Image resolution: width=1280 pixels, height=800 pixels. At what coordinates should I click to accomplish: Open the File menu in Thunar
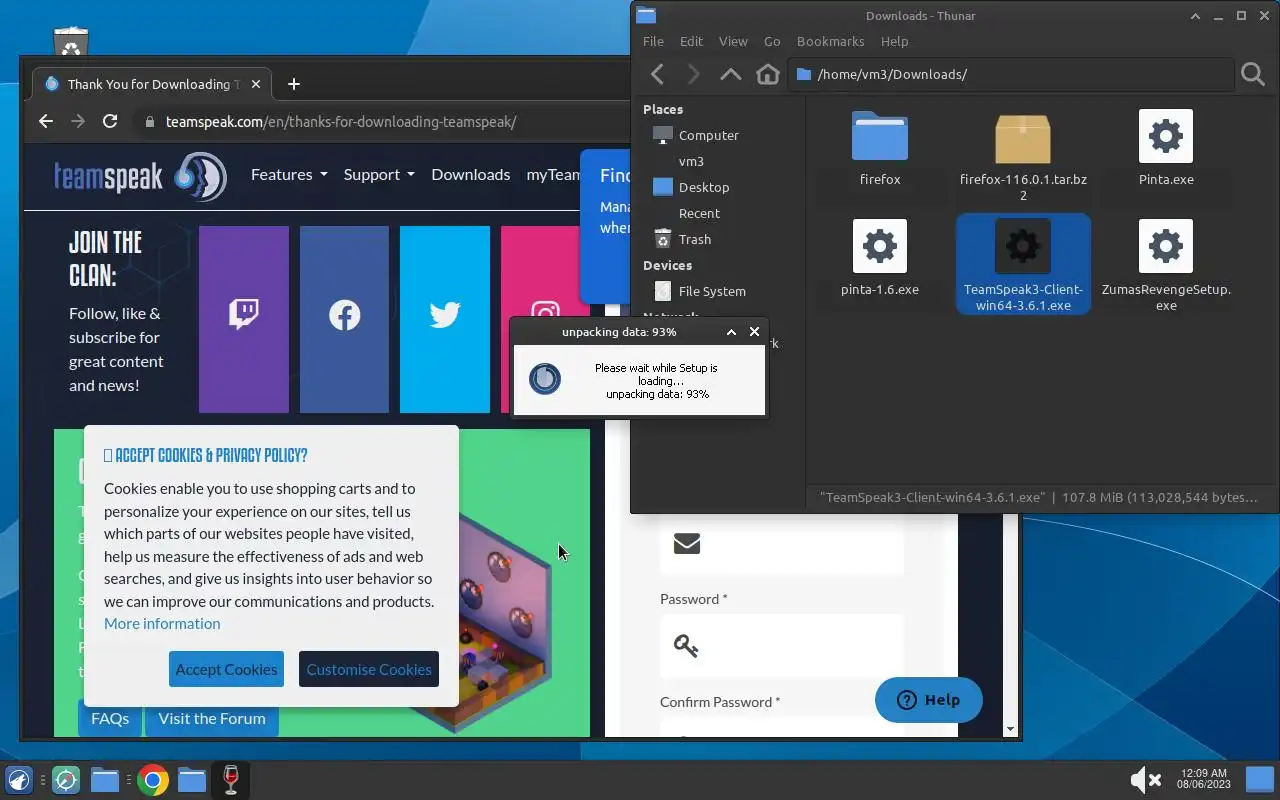(653, 41)
